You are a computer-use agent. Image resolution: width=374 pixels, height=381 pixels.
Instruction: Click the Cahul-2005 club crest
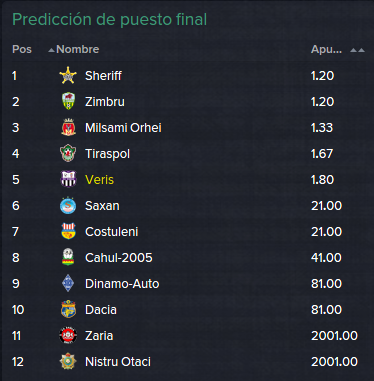point(68,257)
